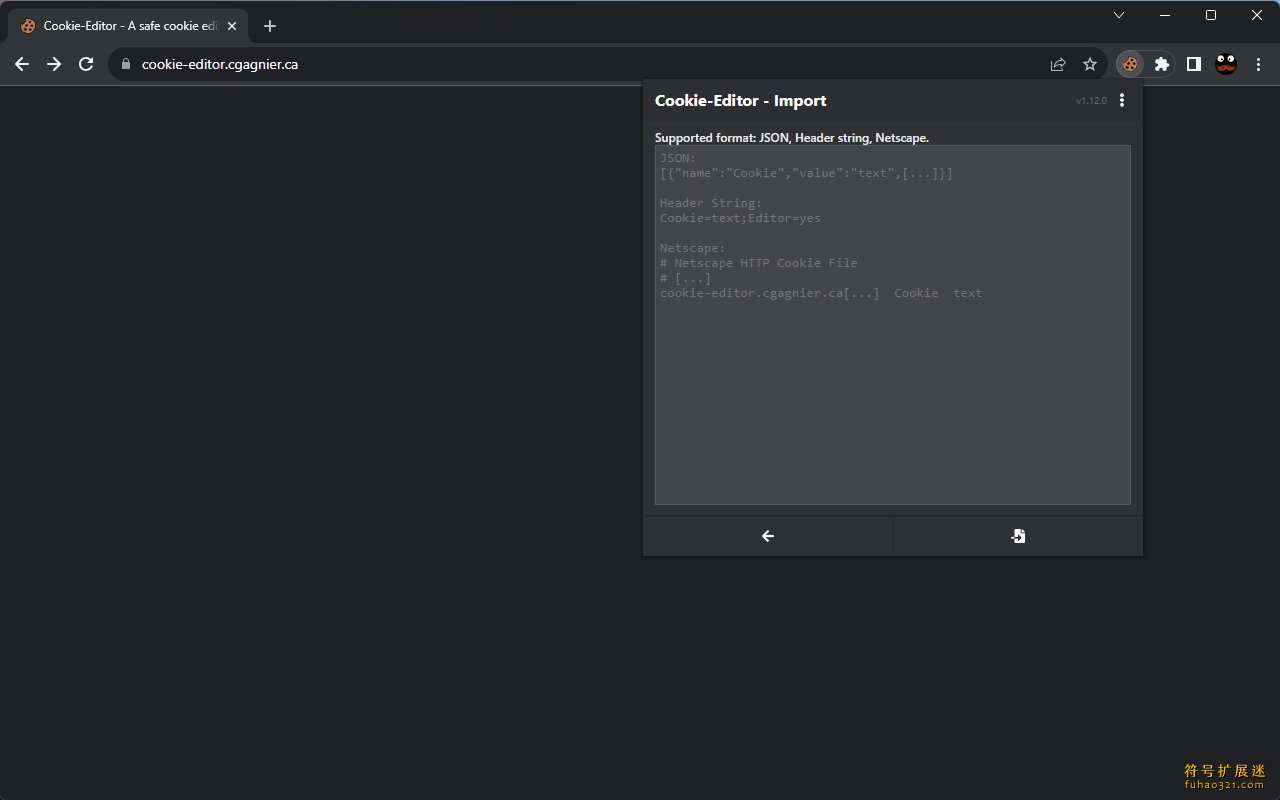Click the back arrow in Cookie-Editor popup
1280x800 pixels.
pos(768,536)
